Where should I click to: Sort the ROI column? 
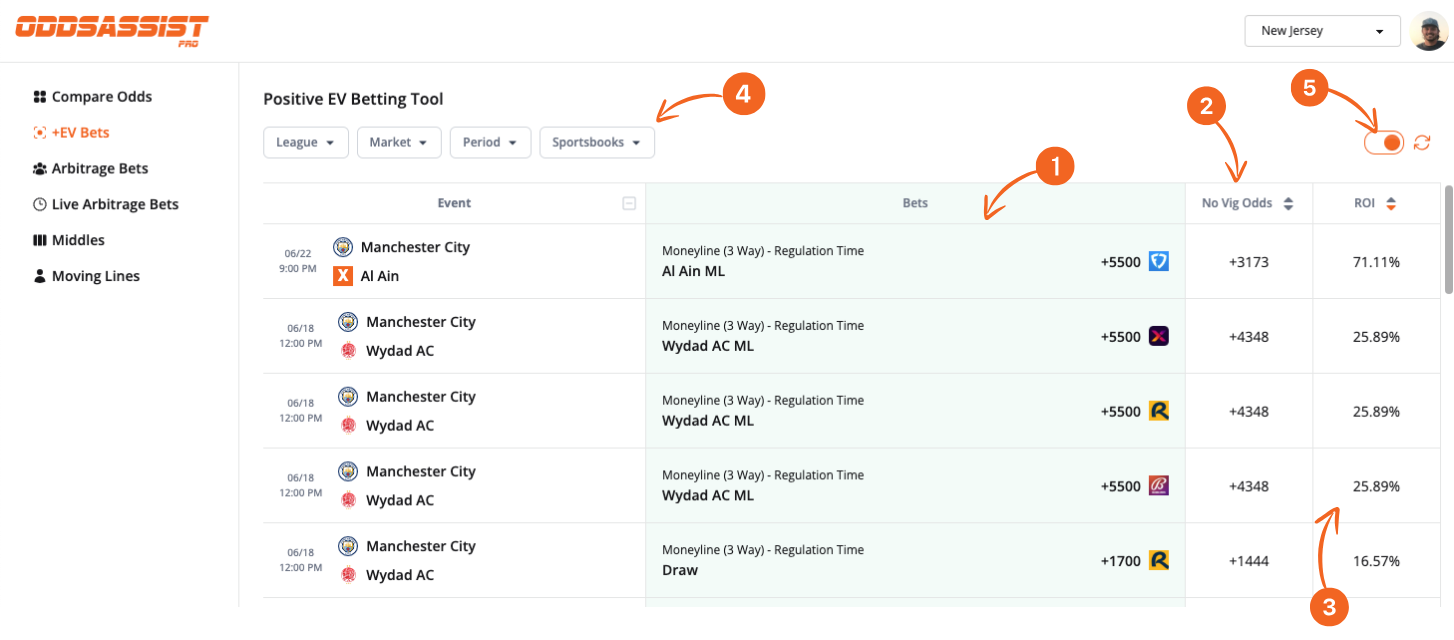point(1390,202)
